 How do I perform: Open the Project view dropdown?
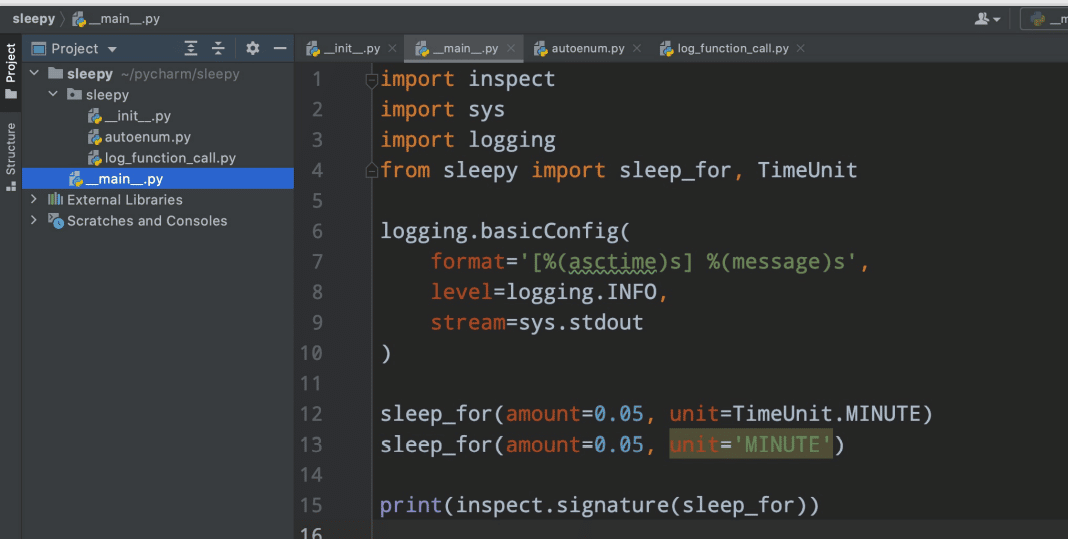[x=112, y=49]
